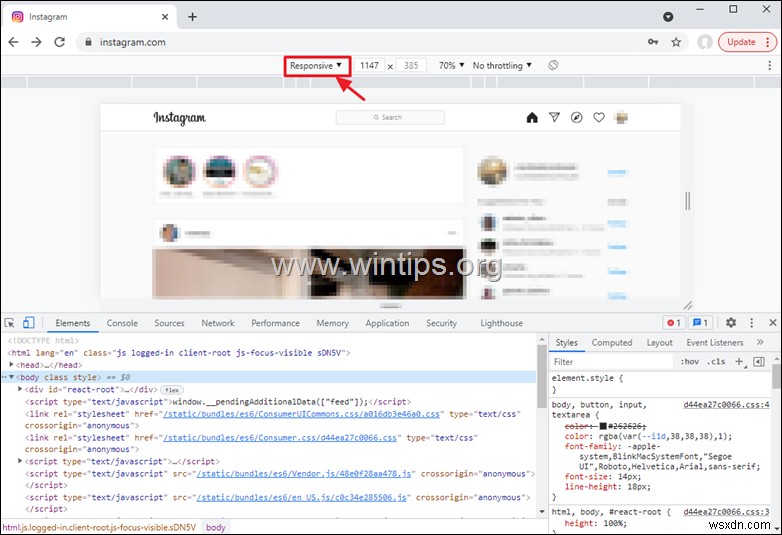Switch to the Elements tab
Screen dimensions: 782x535
tap(73, 323)
